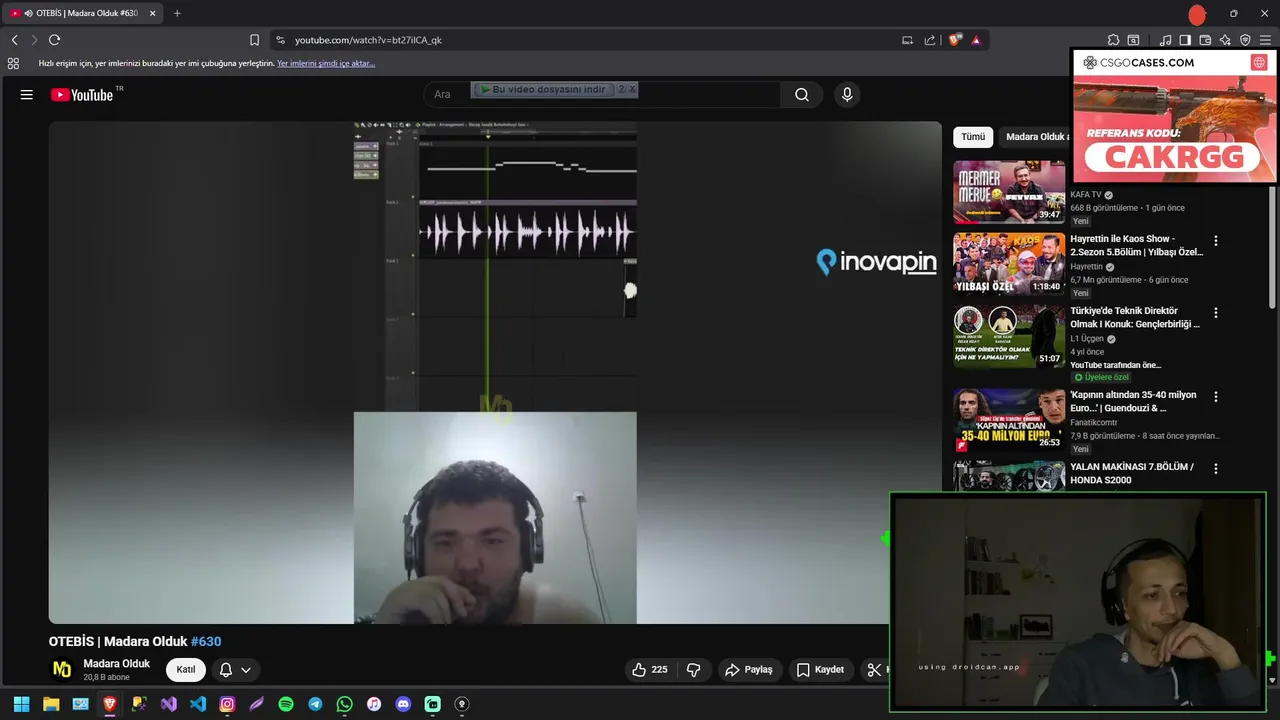This screenshot has height=720, width=1280.
Task: Open the #630 hashtag link
Action: (206, 641)
